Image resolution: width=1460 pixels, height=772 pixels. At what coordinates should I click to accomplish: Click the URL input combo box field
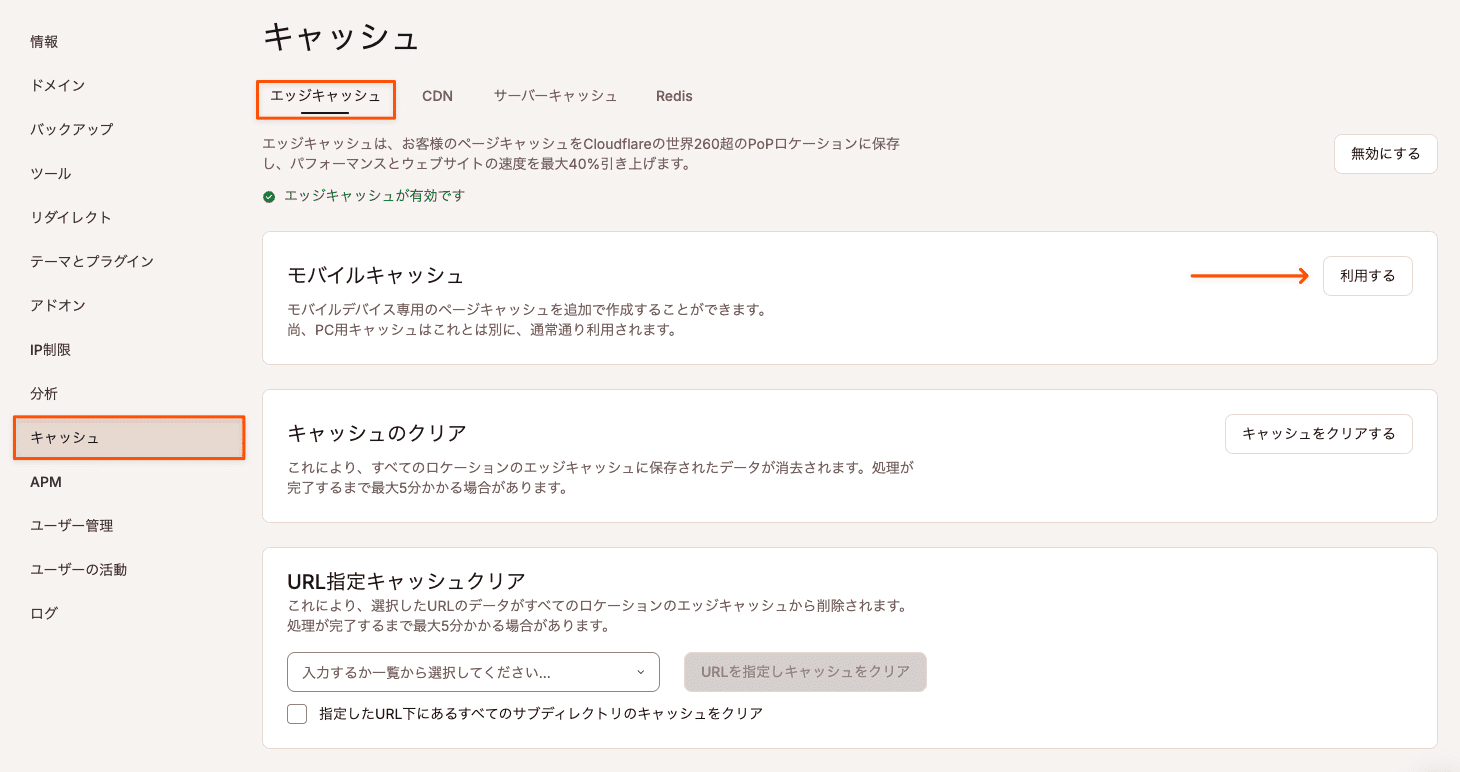coord(460,672)
